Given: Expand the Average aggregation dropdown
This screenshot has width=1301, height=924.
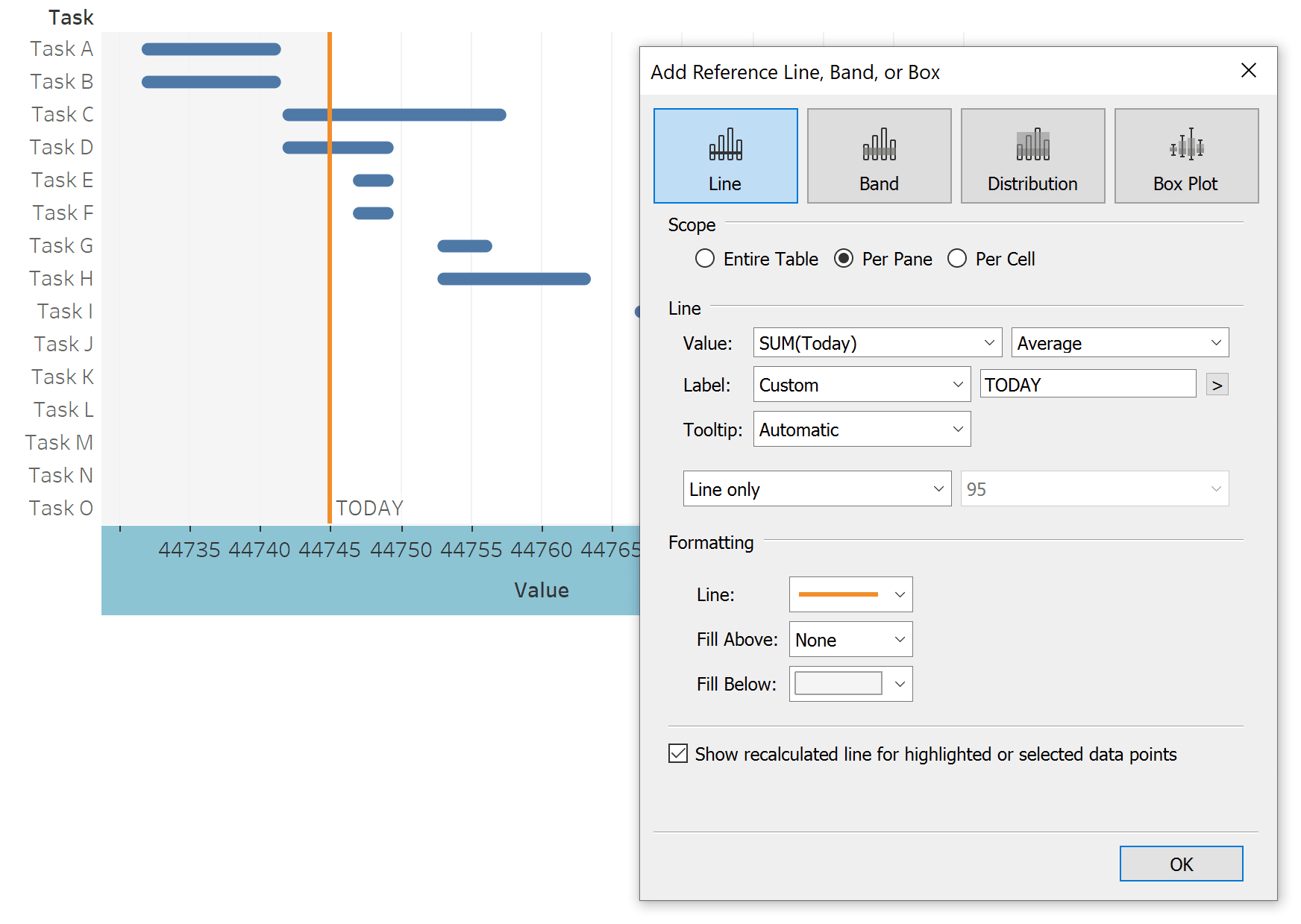Looking at the screenshot, I should (1118, 342).
